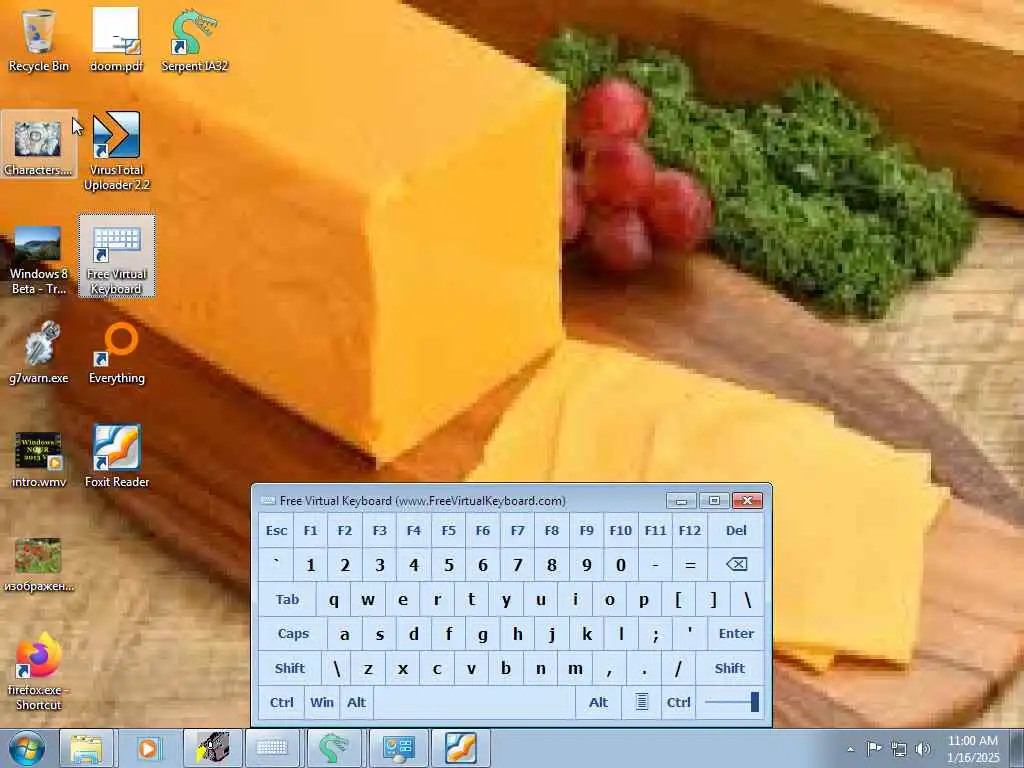
Task: Click the letter m key
Action: click(575, 668)
